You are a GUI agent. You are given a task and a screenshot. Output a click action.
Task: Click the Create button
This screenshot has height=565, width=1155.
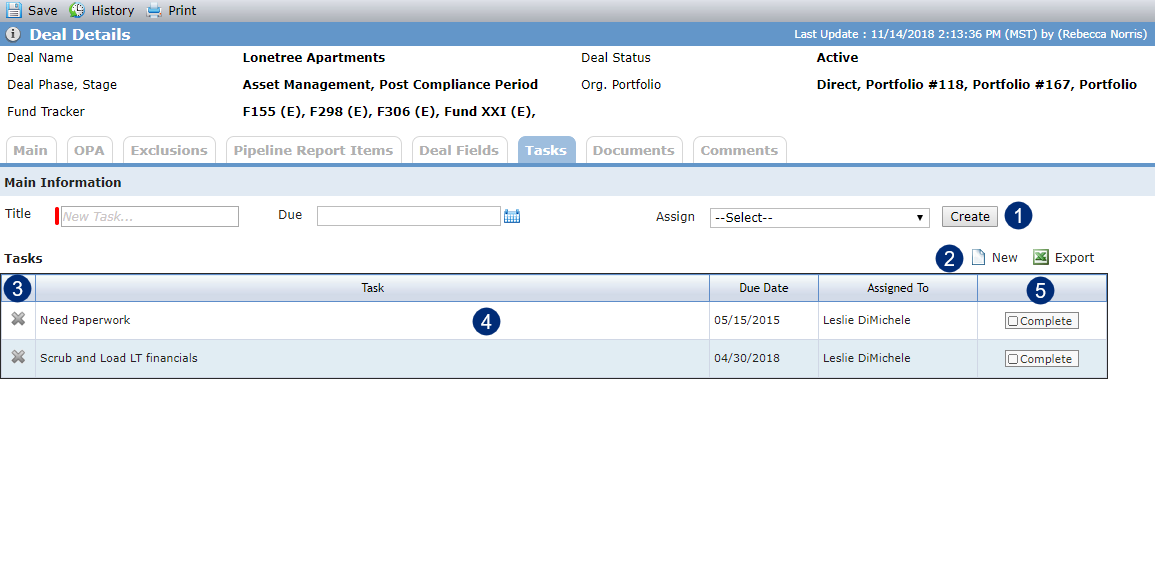tap(970, 217)
